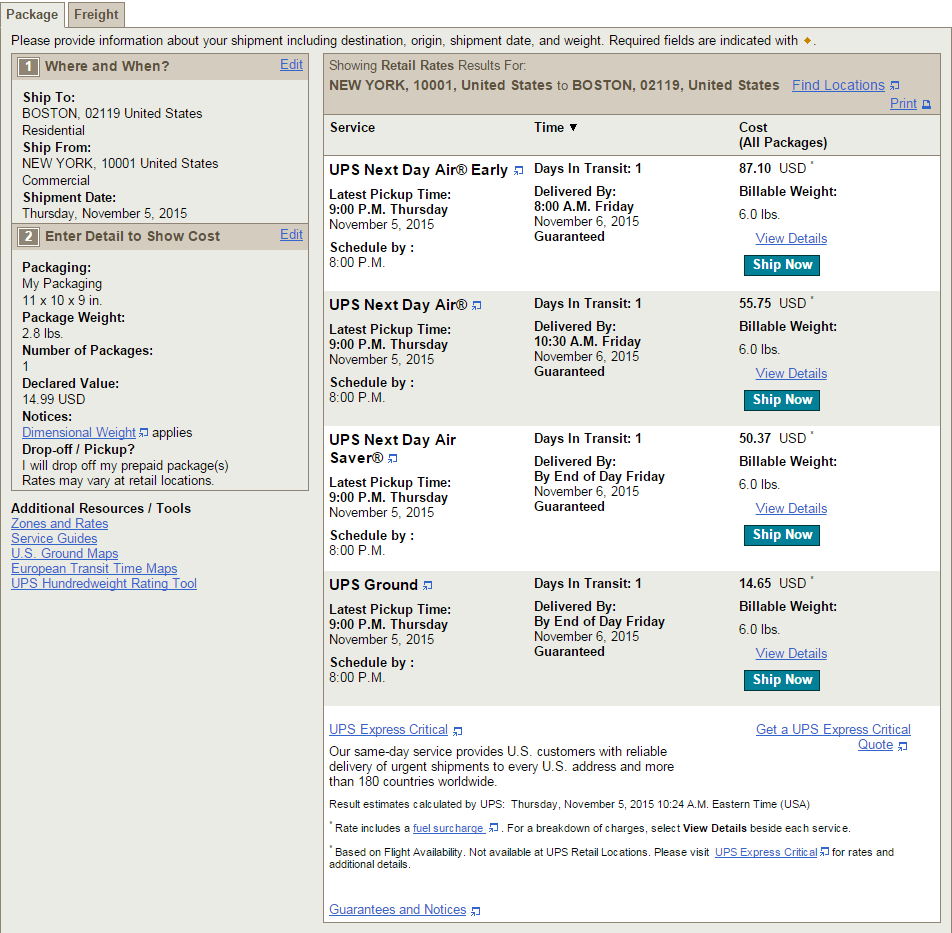View Details for UPS Ground
The height and width of the screenshot is (933, 952).
click(x=791, y=654)
